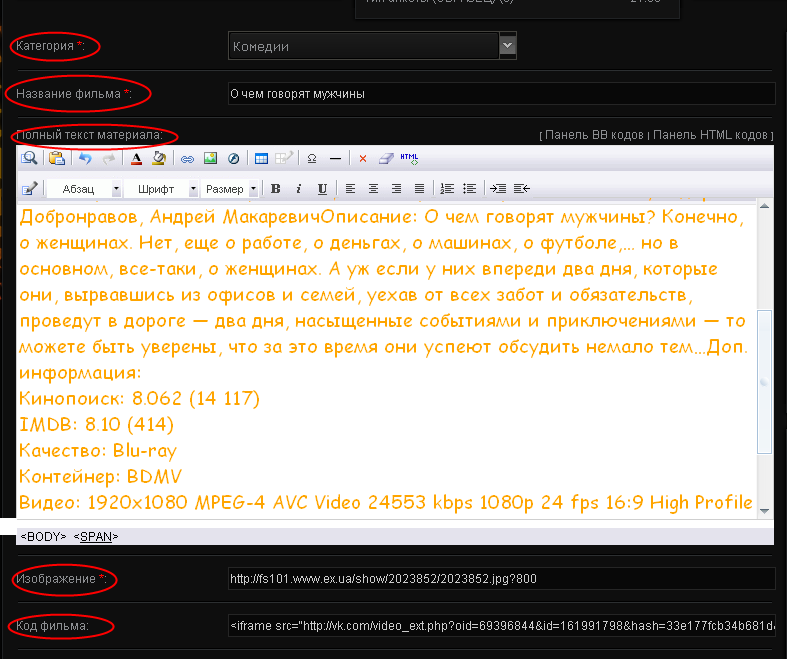Click the find/preview magnifier icon in editor
This screenshot has width=787, height=659.
click(x=29, y=159)
